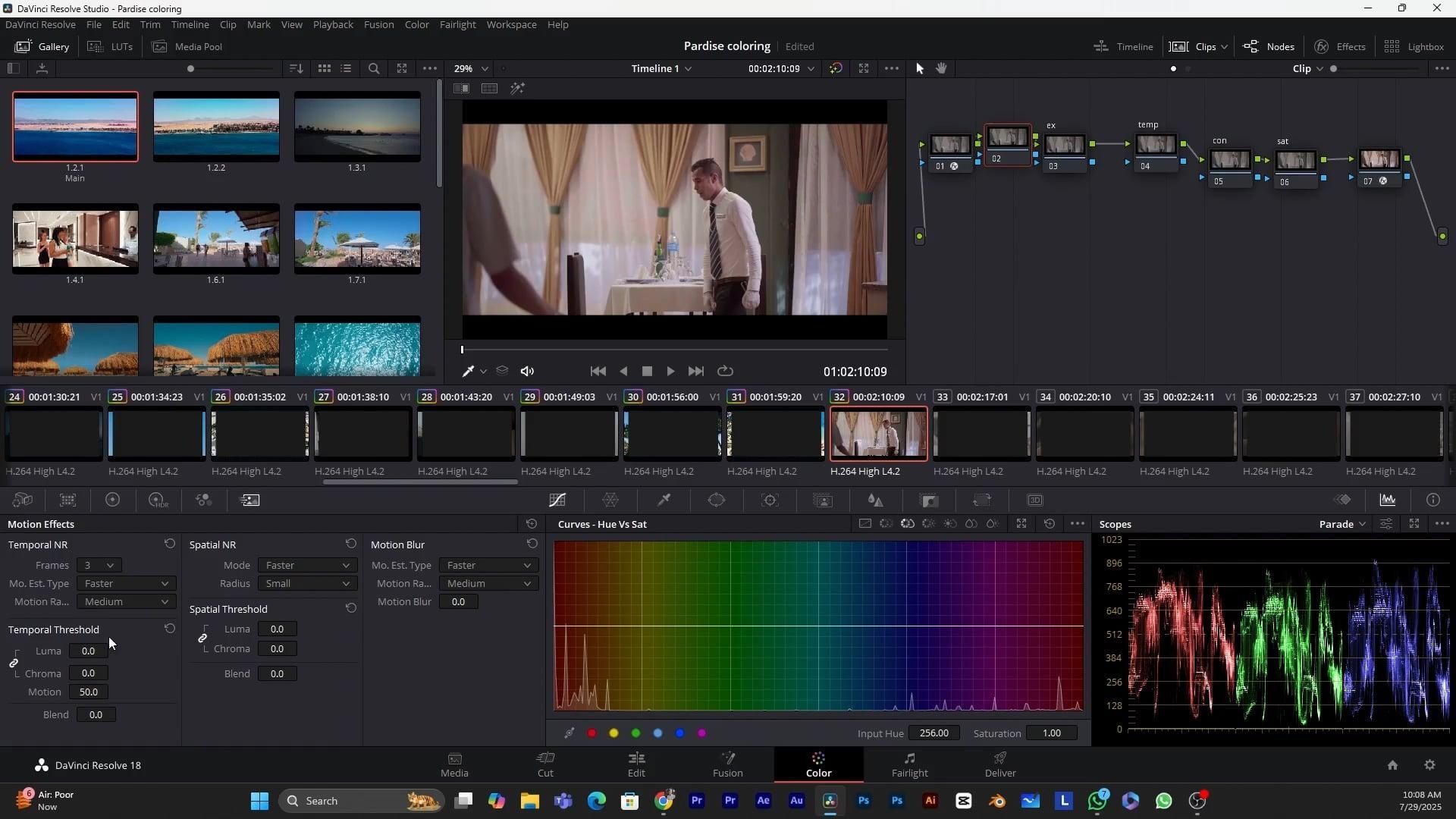Open the Tracker palette

[770, 500]
